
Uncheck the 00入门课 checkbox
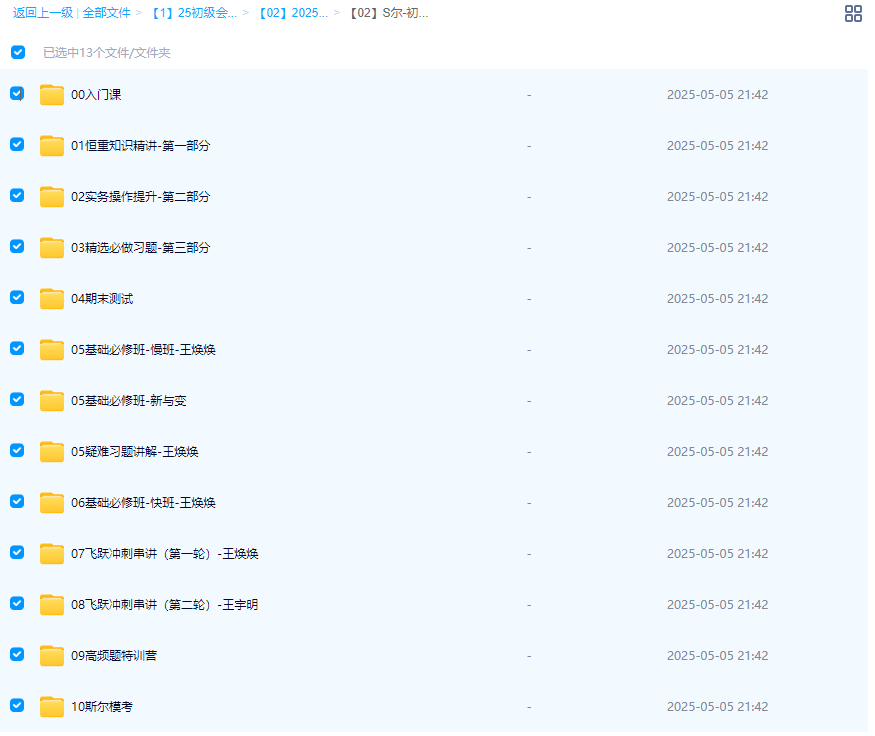tap(17, 93)
